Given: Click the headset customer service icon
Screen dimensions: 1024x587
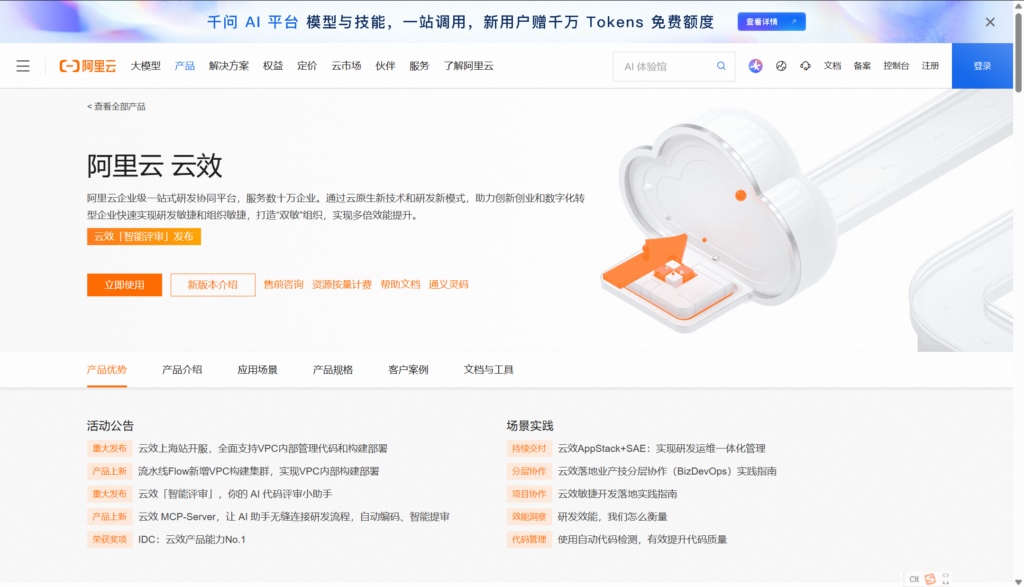Looking at the screenshot, I should [805, 66].
